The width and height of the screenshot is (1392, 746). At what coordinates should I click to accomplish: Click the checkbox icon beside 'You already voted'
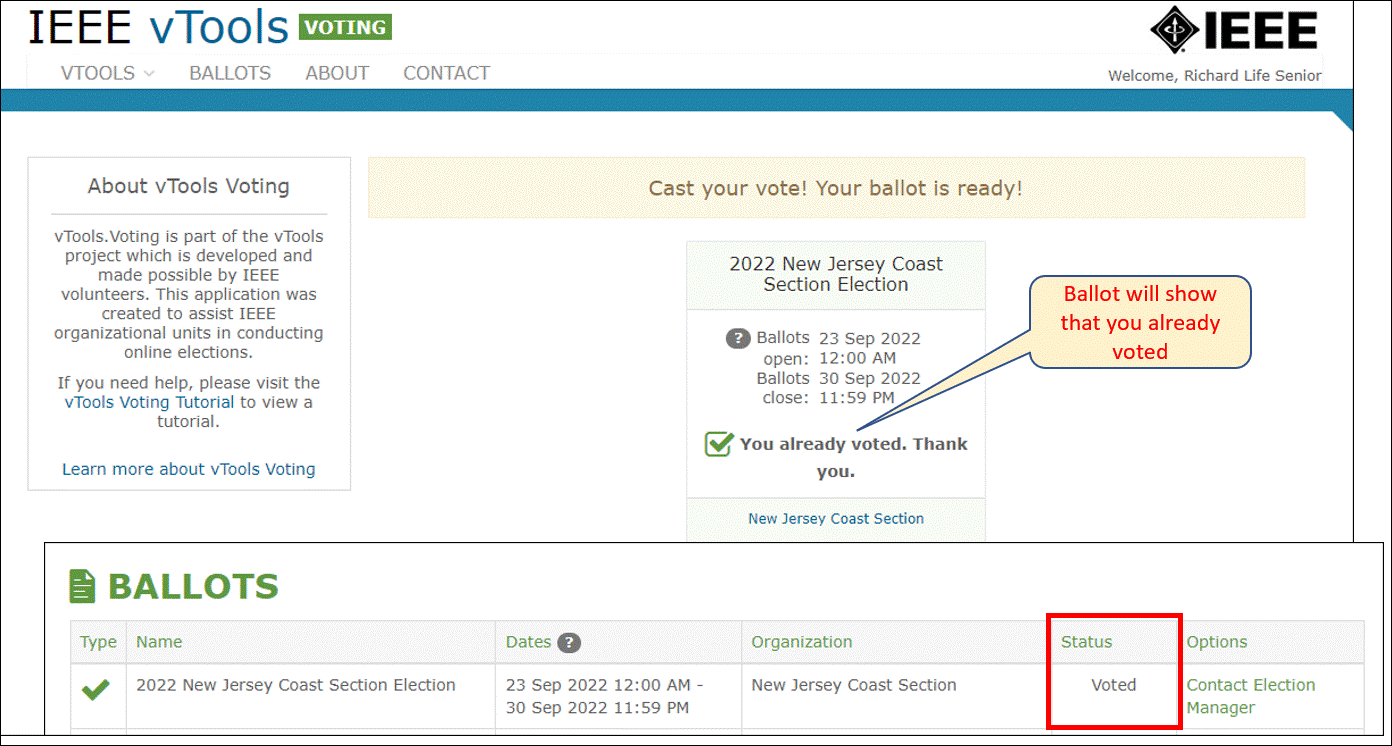click(718, 444)
